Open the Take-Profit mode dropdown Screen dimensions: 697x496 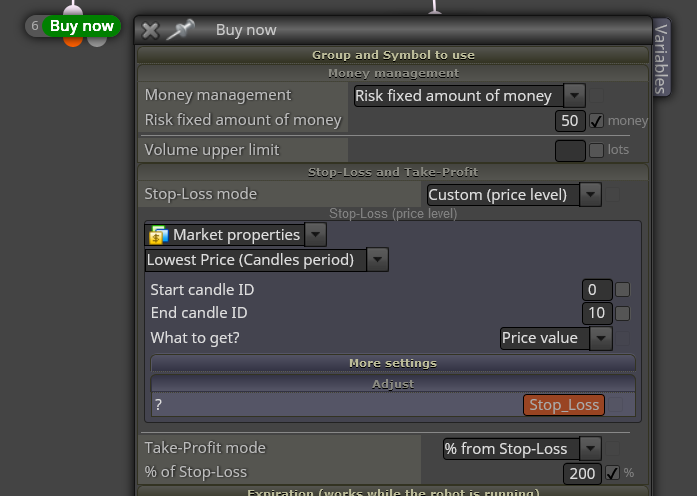[x=522, y=448]
